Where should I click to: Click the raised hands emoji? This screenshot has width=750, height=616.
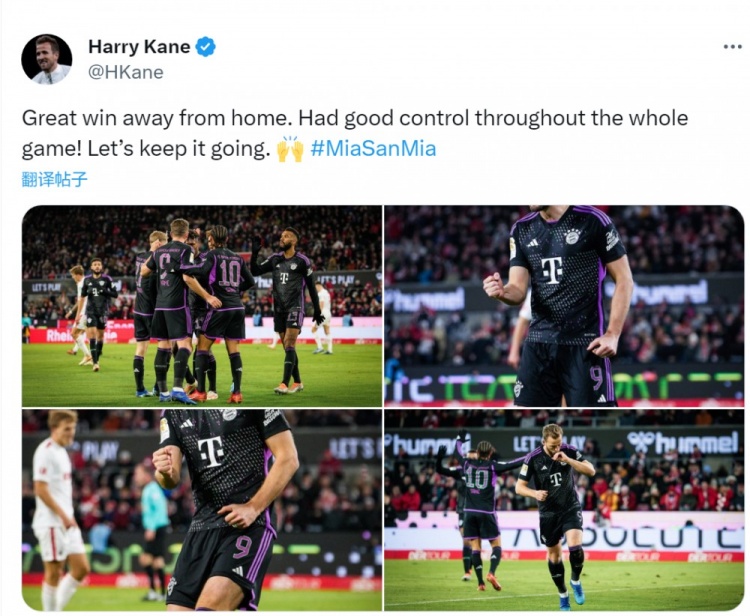pos(290,149)
